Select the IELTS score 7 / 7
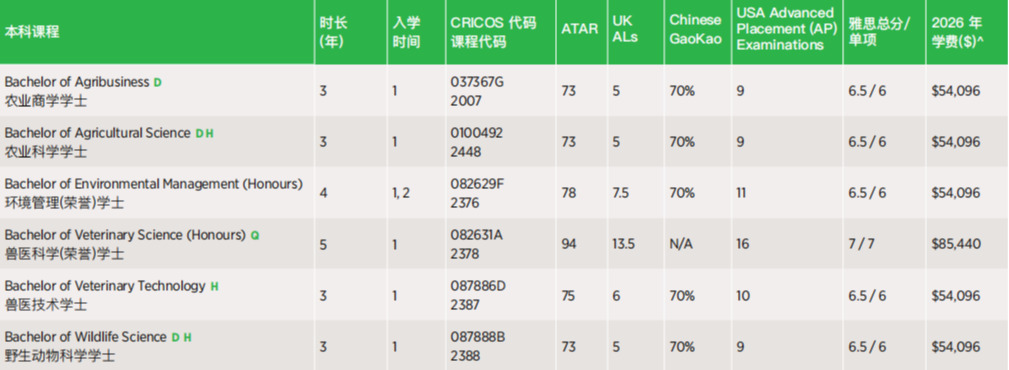Viewport: 1009px width, 370px height. [861, 245]
